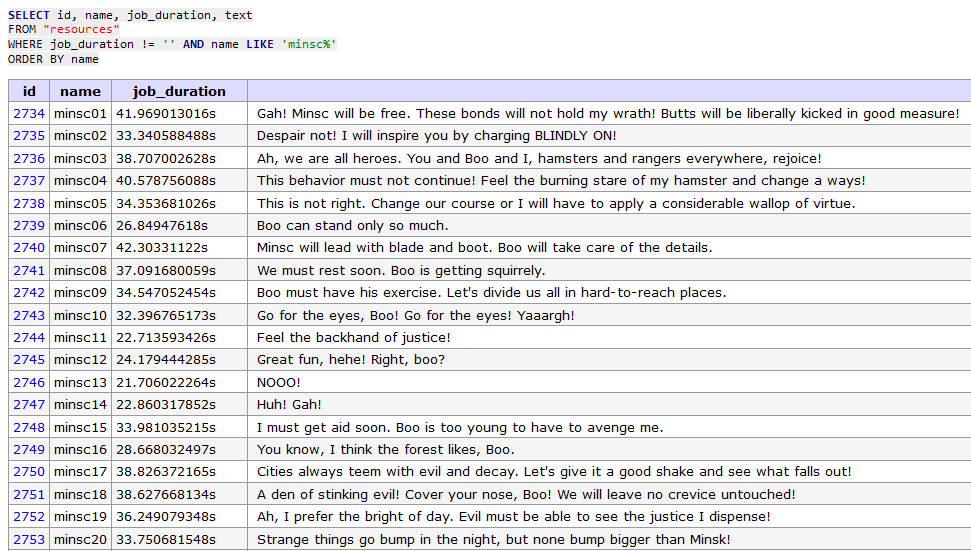971x551 pixels.
Task: Select name cell minsc17
Action: 81,472
